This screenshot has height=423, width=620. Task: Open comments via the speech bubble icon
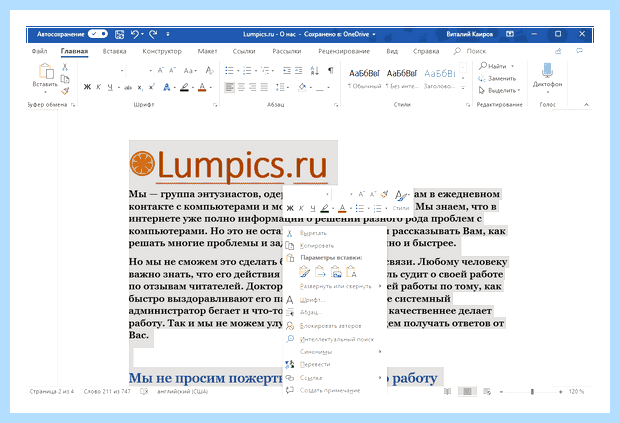[x=580, y=51]
